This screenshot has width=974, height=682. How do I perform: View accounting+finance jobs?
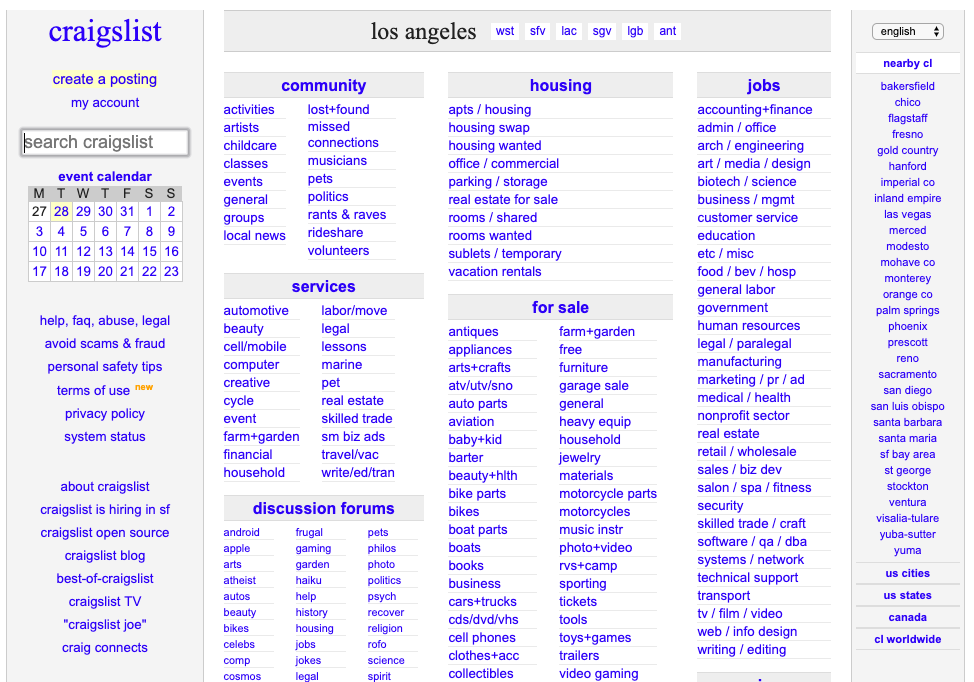[755, 109]
